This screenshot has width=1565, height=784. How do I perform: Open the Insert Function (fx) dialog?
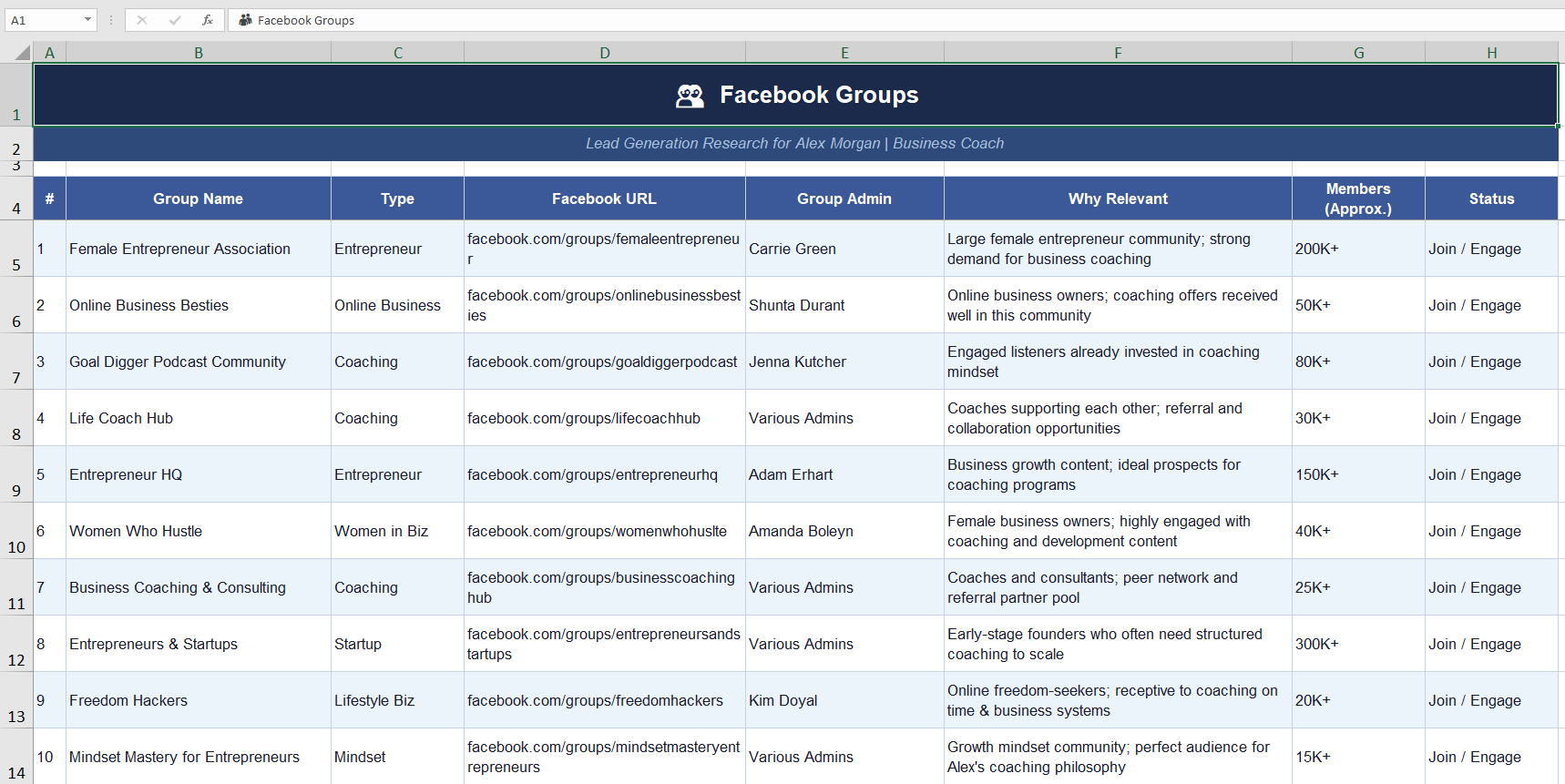[208, 20]
